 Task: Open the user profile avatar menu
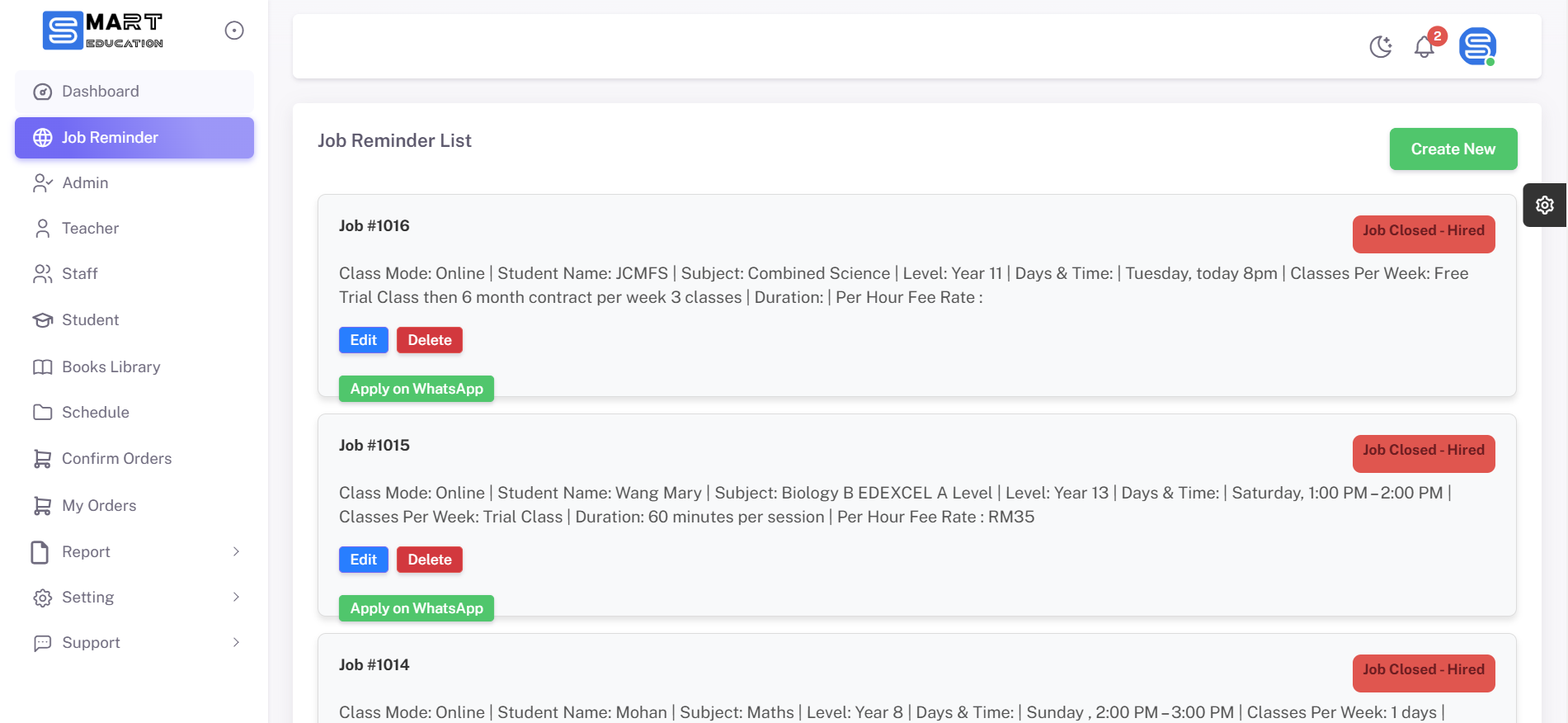click(1477, 46)
